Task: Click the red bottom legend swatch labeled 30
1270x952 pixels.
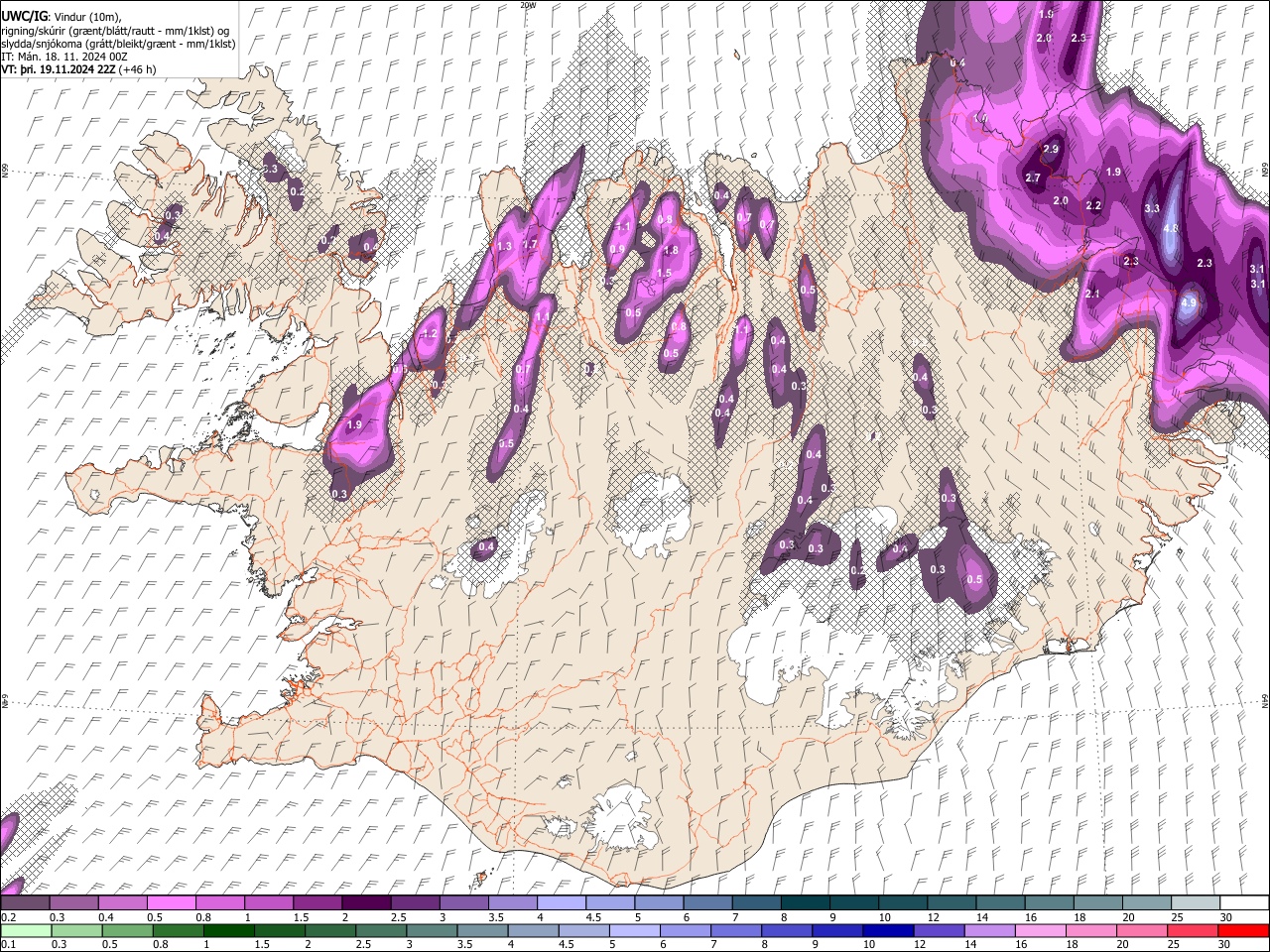Action: (x=1244, y=930)
